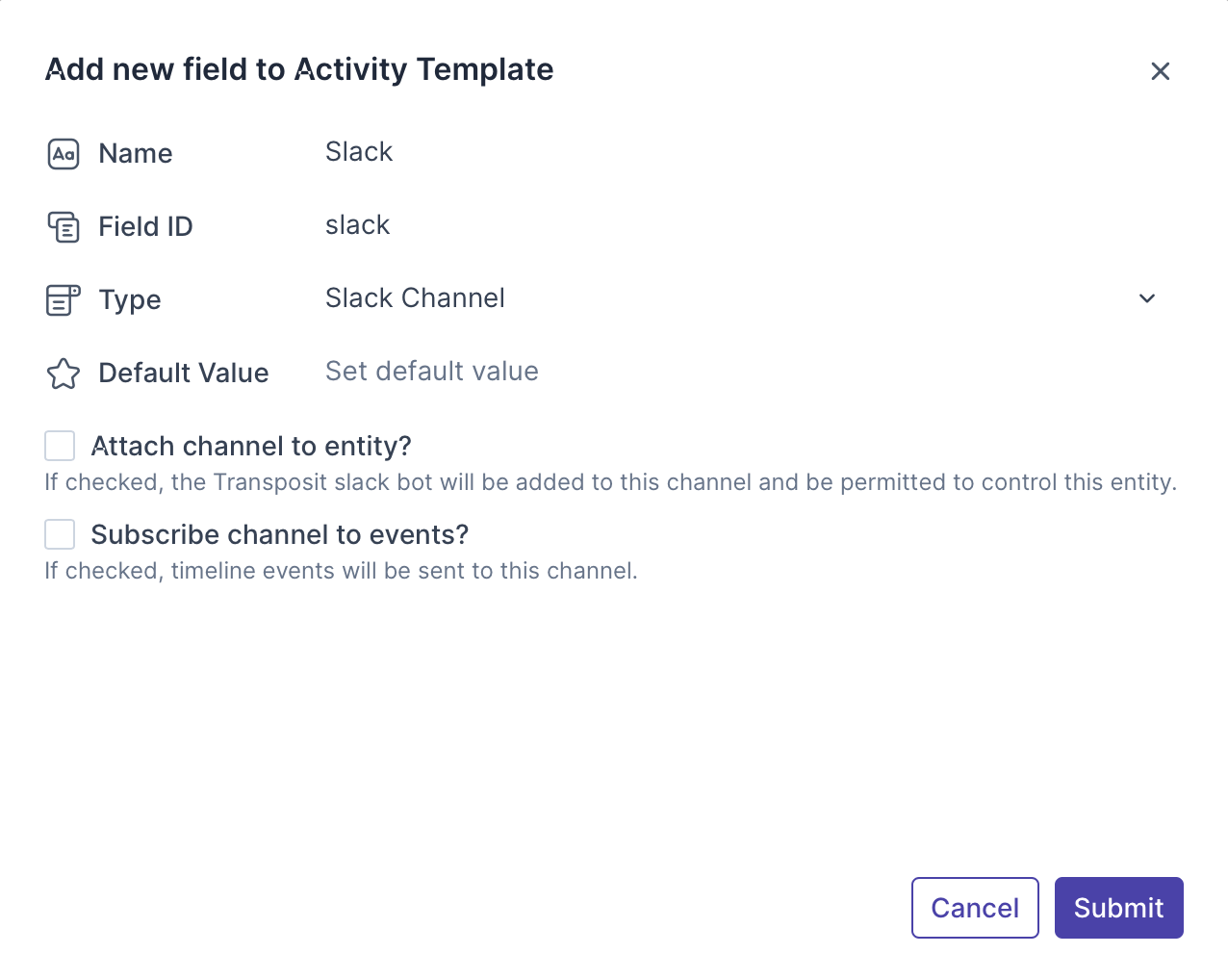The width and height of the screenshot is (1228, 980).
Task: Submit the new field form
Action: click(1118, 908)
